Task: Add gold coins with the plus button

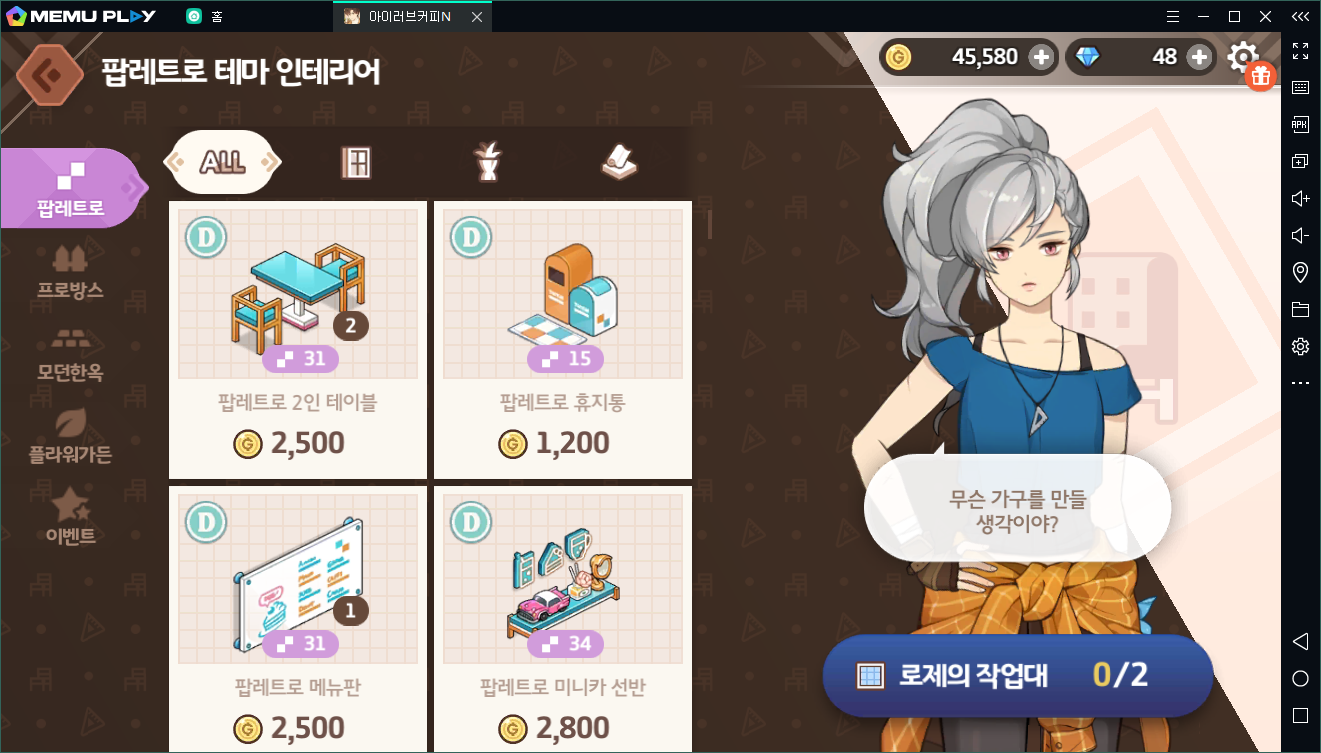Action: click(x=1041, y=57)
